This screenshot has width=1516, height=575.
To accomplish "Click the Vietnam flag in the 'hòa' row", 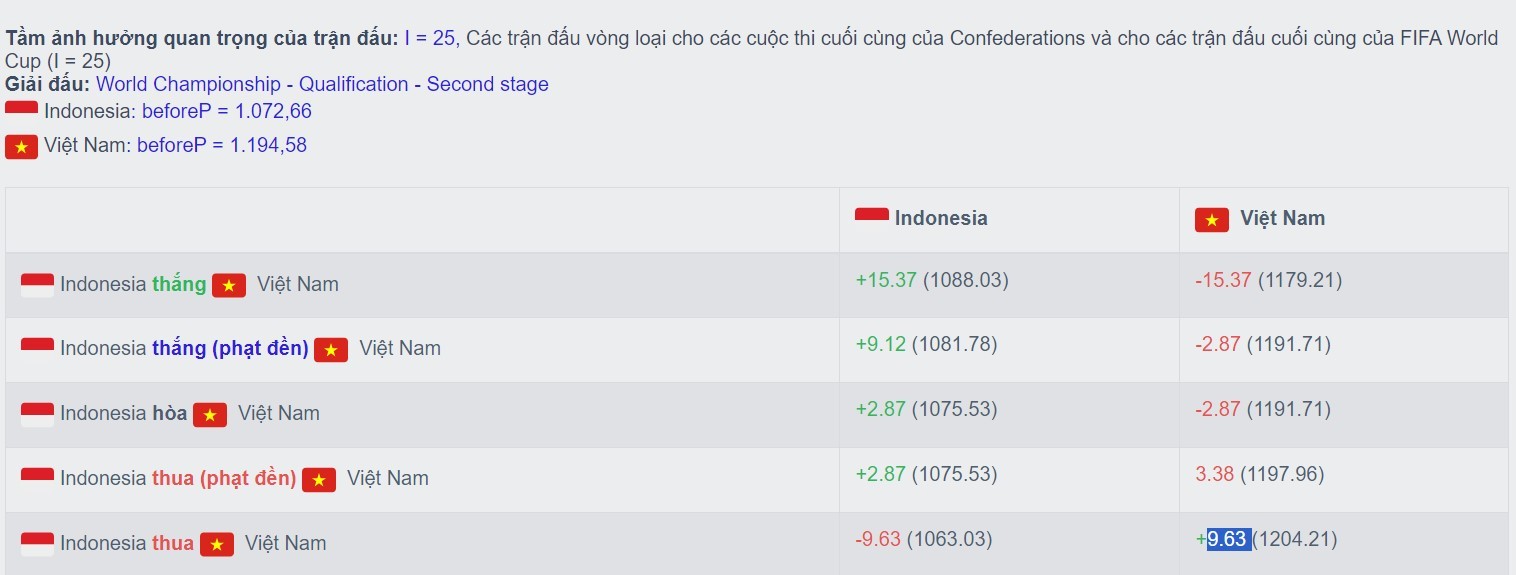I will pyautogui.click(x=210, y=414).
